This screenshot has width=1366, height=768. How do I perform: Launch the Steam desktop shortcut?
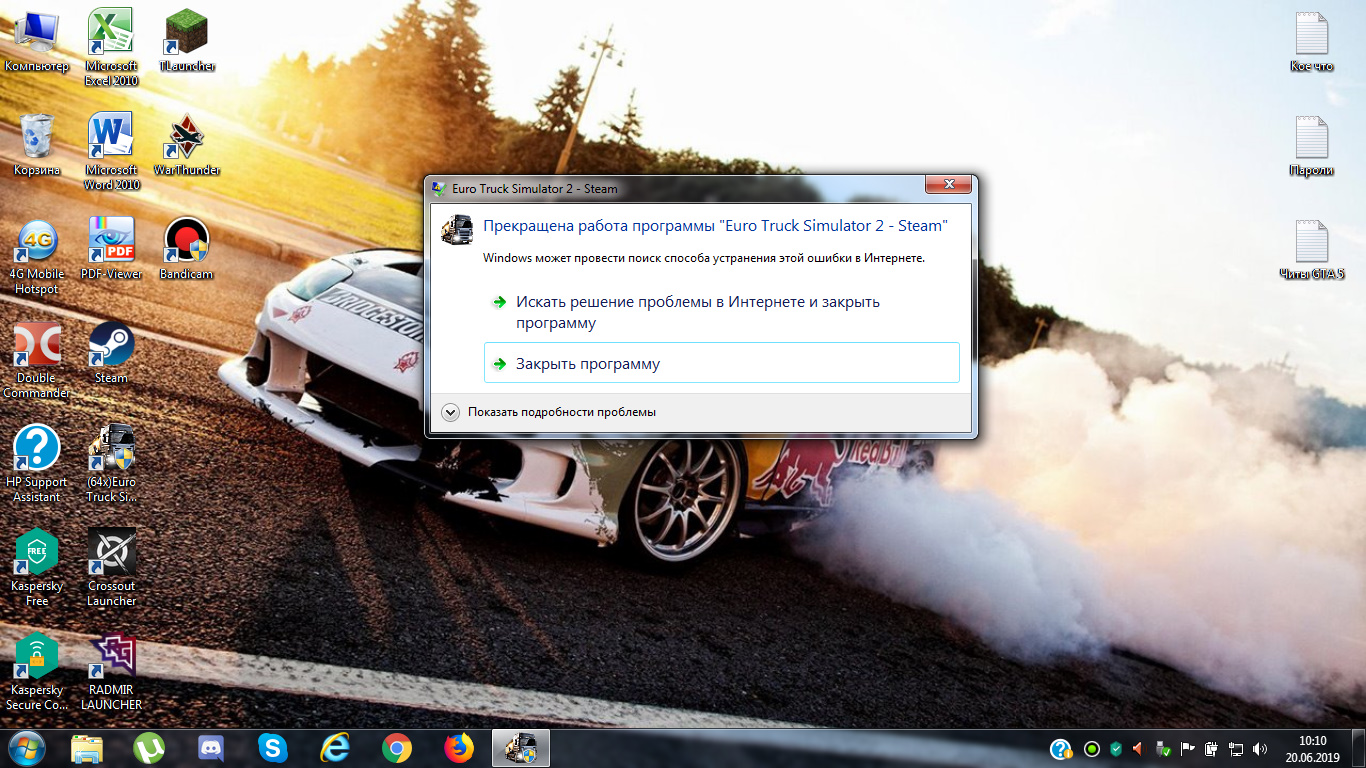pyautogui.click(x=111, y=353)
